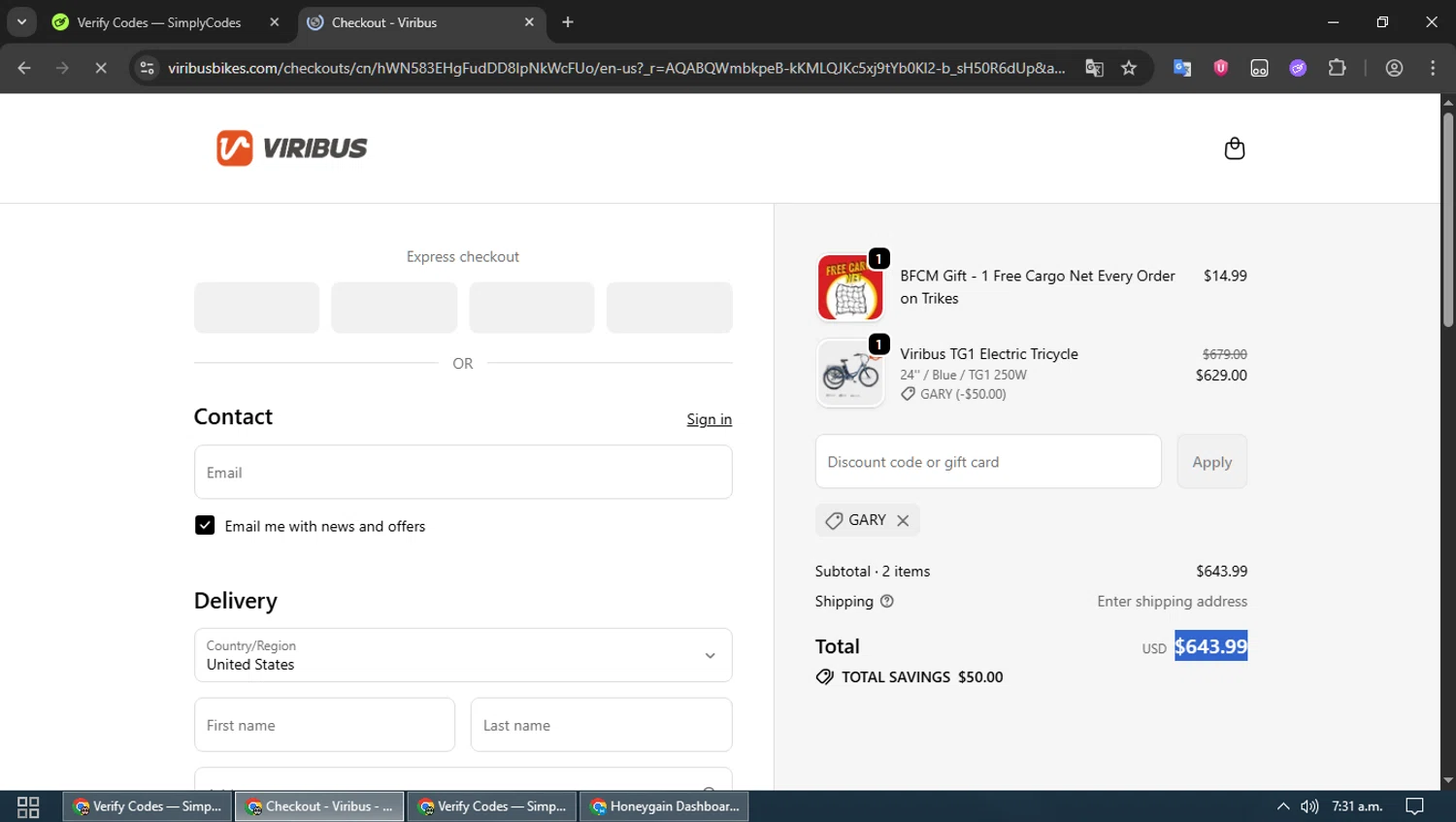Open the red shield extension icon
1456x822 pixels.
tap(1220, 68)
